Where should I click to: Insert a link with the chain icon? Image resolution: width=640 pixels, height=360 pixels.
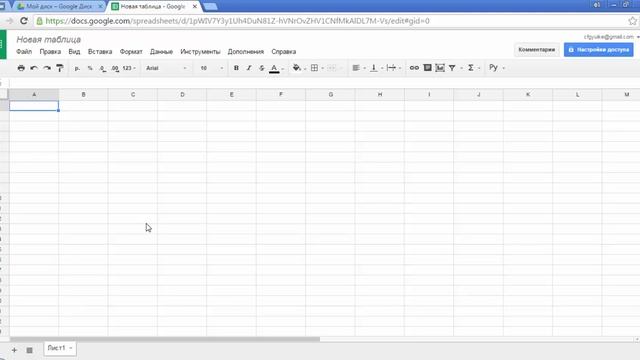coord(414,68)
